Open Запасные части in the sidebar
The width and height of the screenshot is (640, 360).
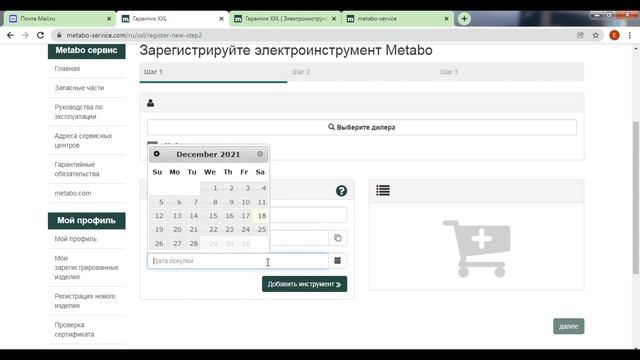point(79,88)
